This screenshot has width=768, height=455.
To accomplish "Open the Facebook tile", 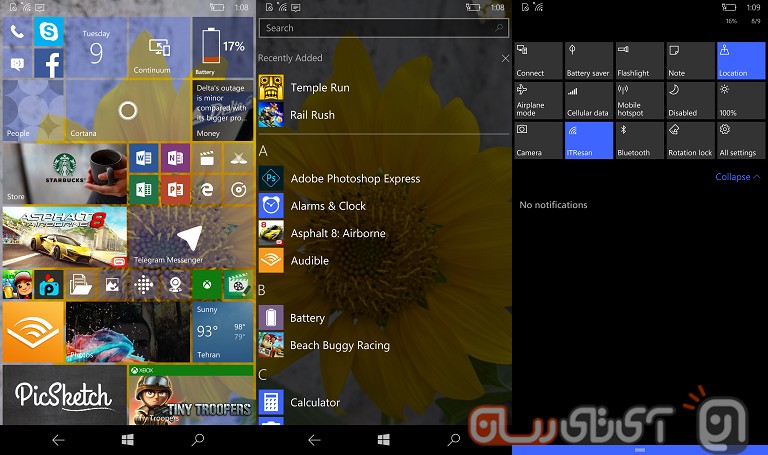I will point(49,64).
